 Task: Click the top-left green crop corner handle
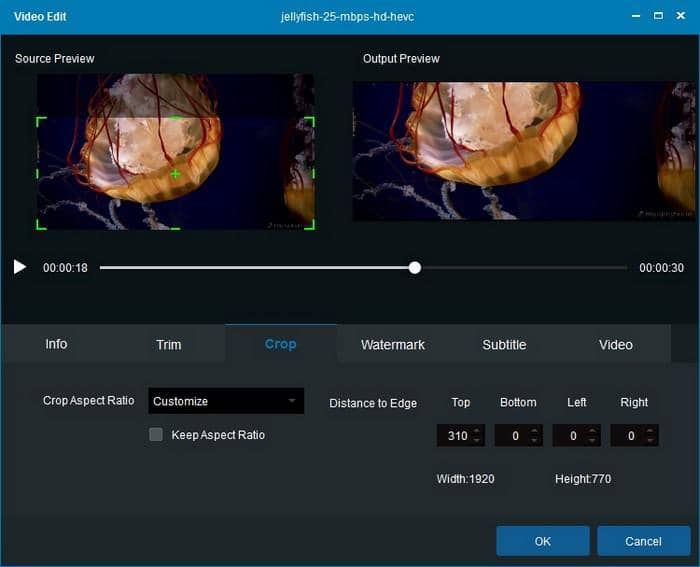41,122
